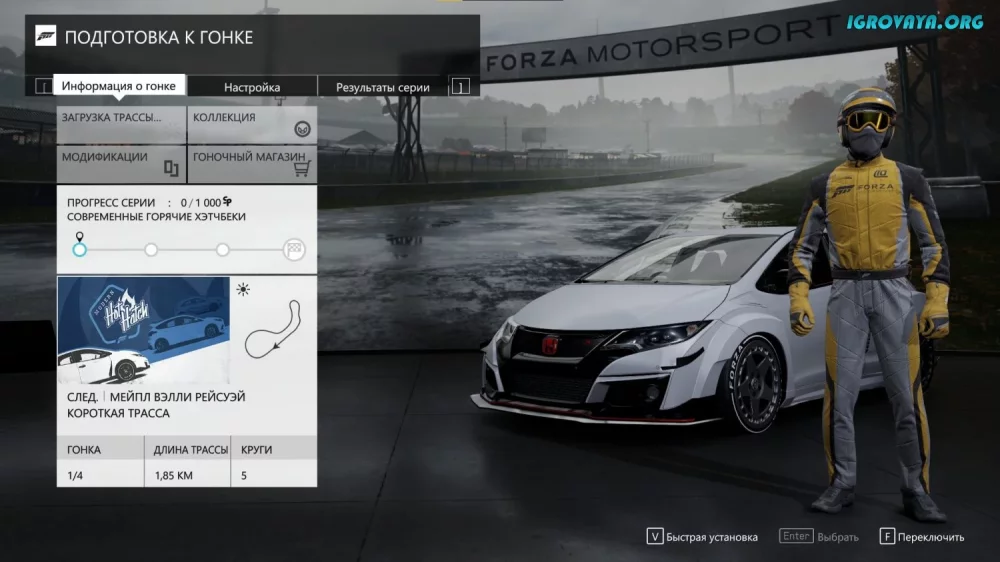Screen dimensions: 1000x562
Task: Click the V key Быстрая установка prompt
Action: pyautogui.click(x=702, y=537)
